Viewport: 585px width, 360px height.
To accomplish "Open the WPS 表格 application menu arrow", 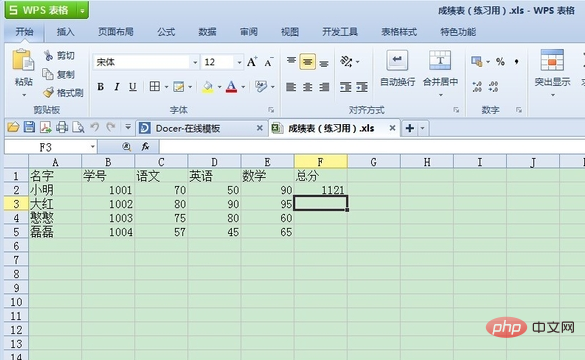I will (x=82, y=11).
